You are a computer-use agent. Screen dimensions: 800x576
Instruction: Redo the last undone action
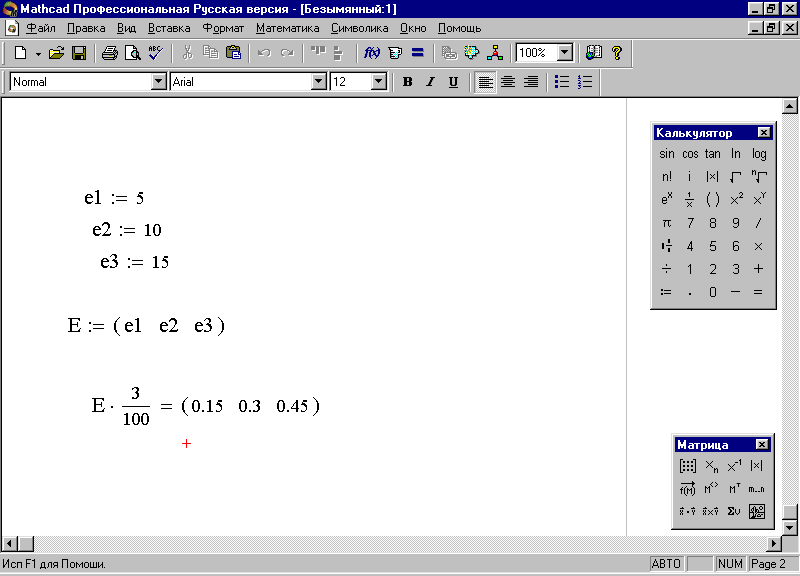[x=287, y=53]
